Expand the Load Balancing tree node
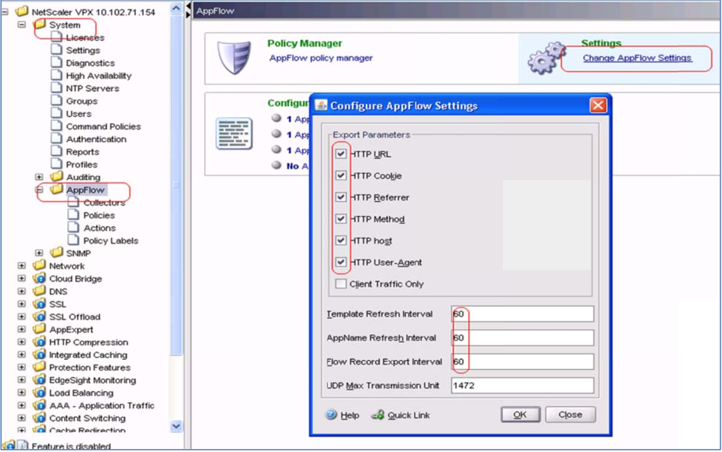The width and height of the screenshot is (722, 452). [x=22, y=393]
